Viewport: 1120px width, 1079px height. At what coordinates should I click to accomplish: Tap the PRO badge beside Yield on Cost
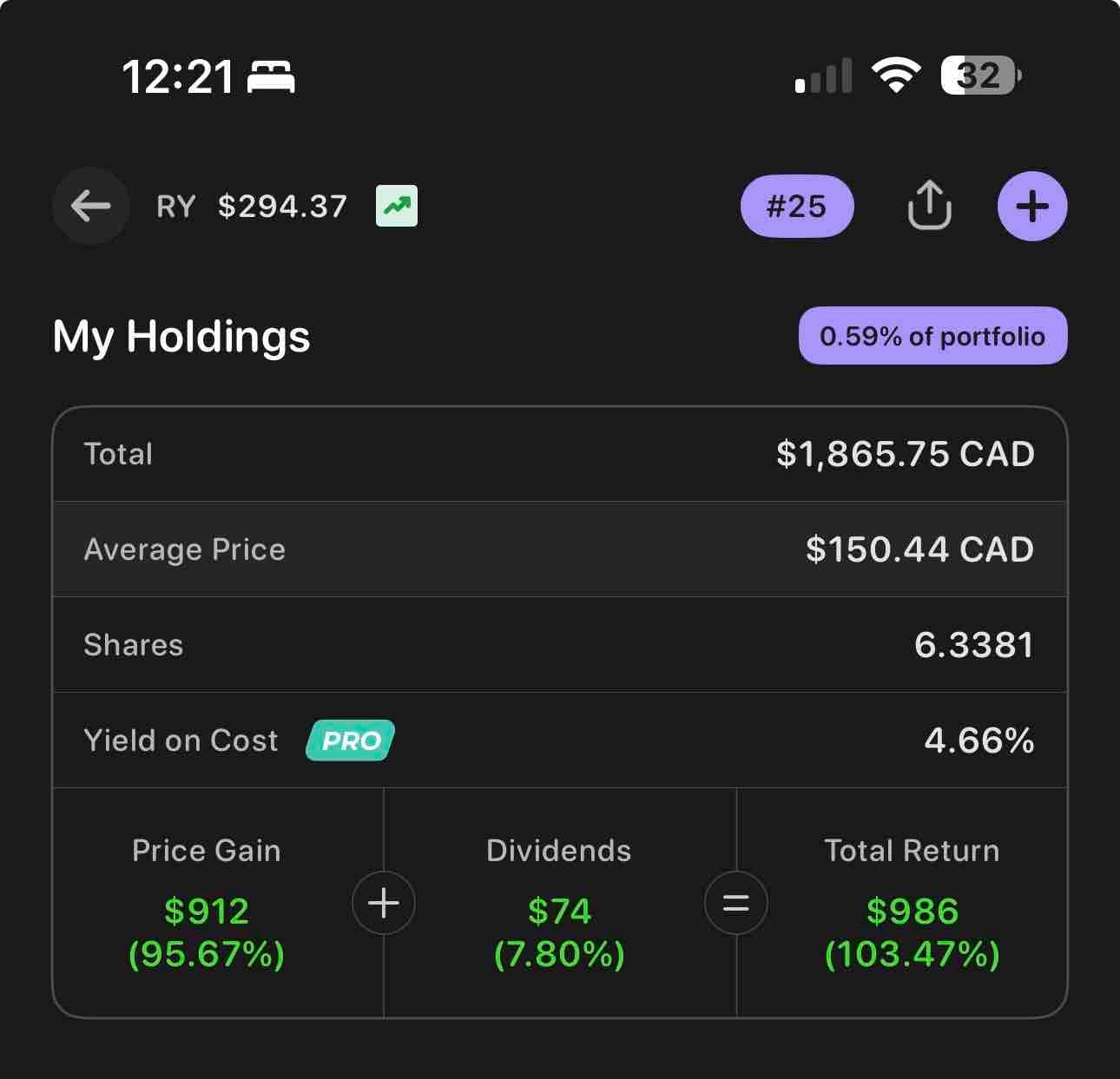click(351, 740)
